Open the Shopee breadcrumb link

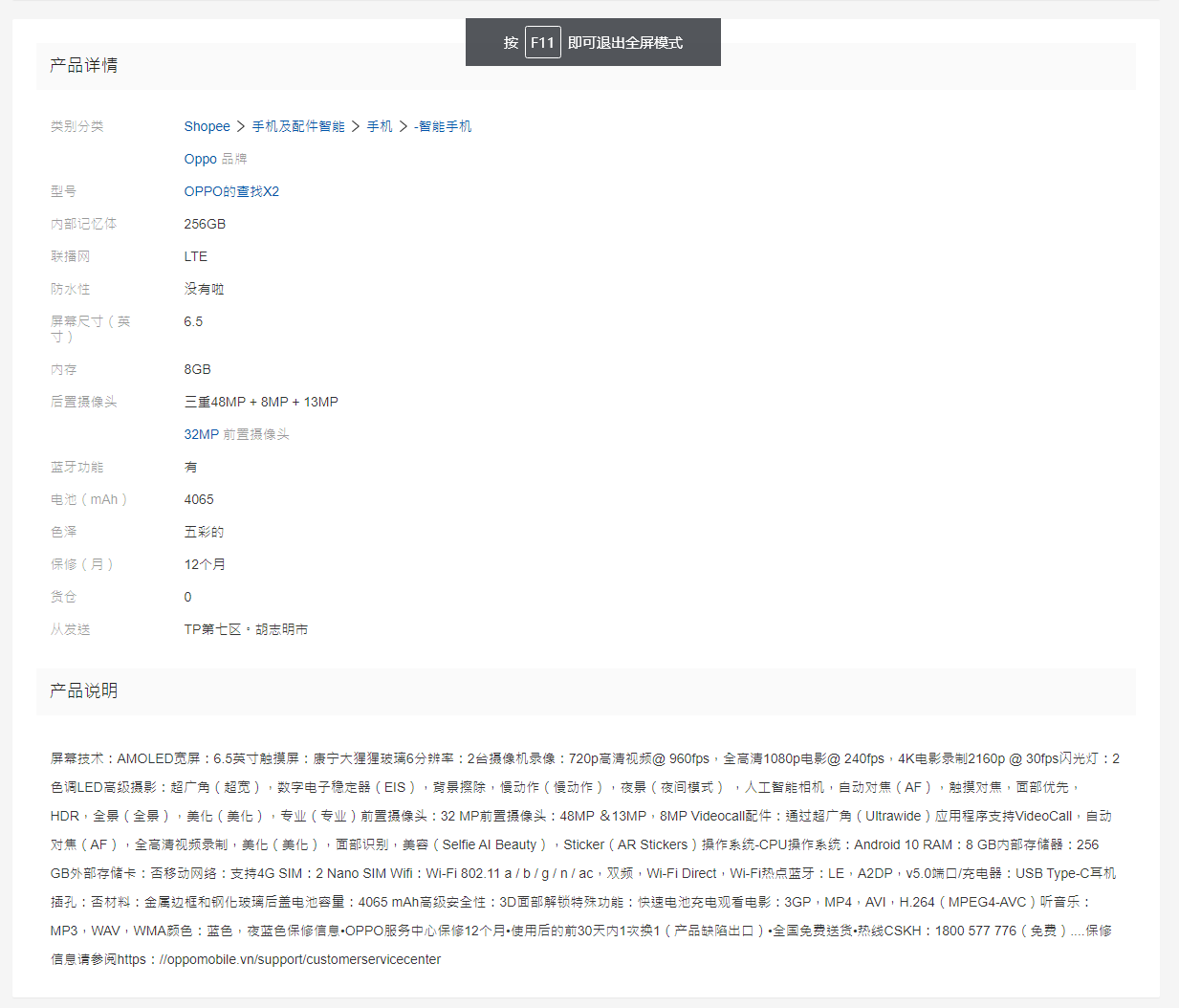coord(207,126)
